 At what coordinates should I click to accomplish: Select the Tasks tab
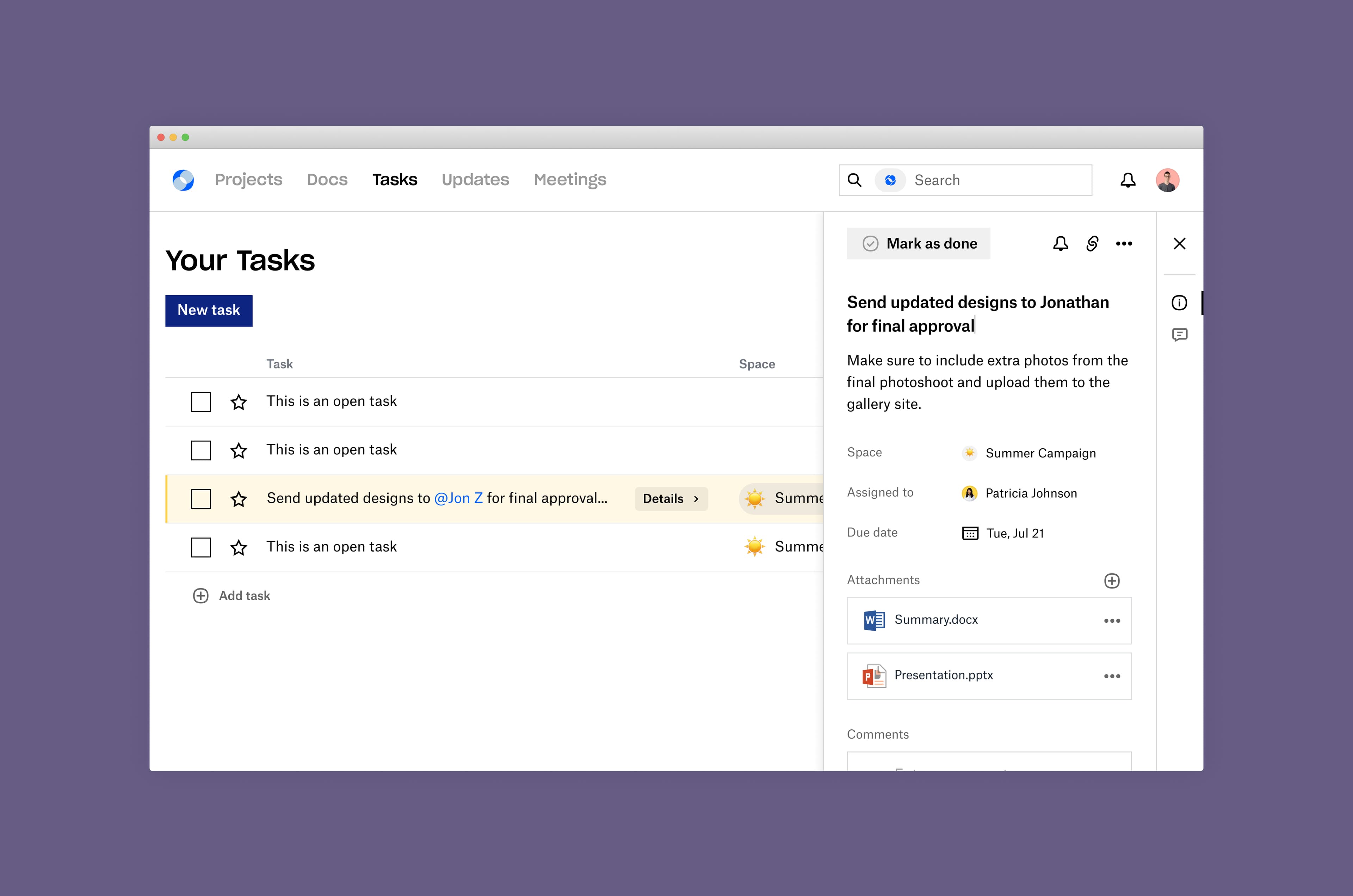[394, 180]
